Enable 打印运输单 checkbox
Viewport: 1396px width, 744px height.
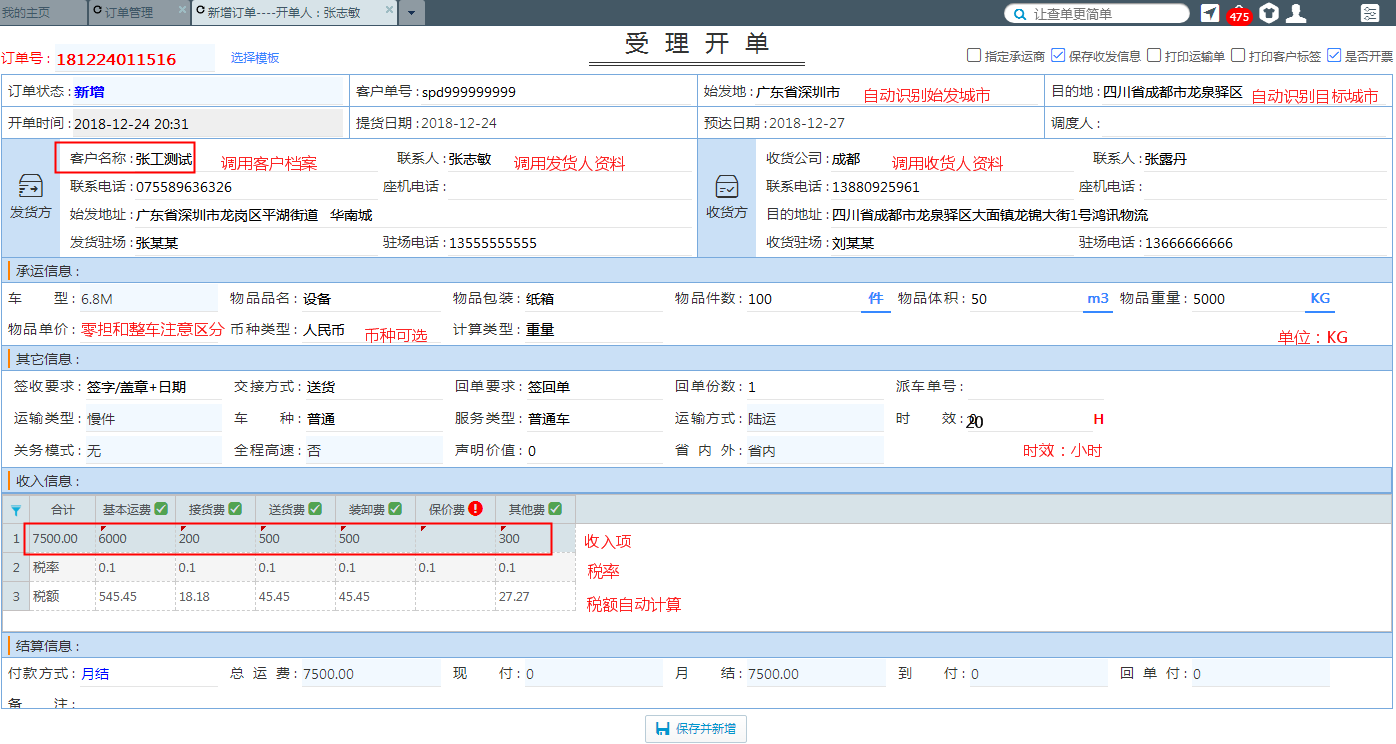pos(1154,56)
